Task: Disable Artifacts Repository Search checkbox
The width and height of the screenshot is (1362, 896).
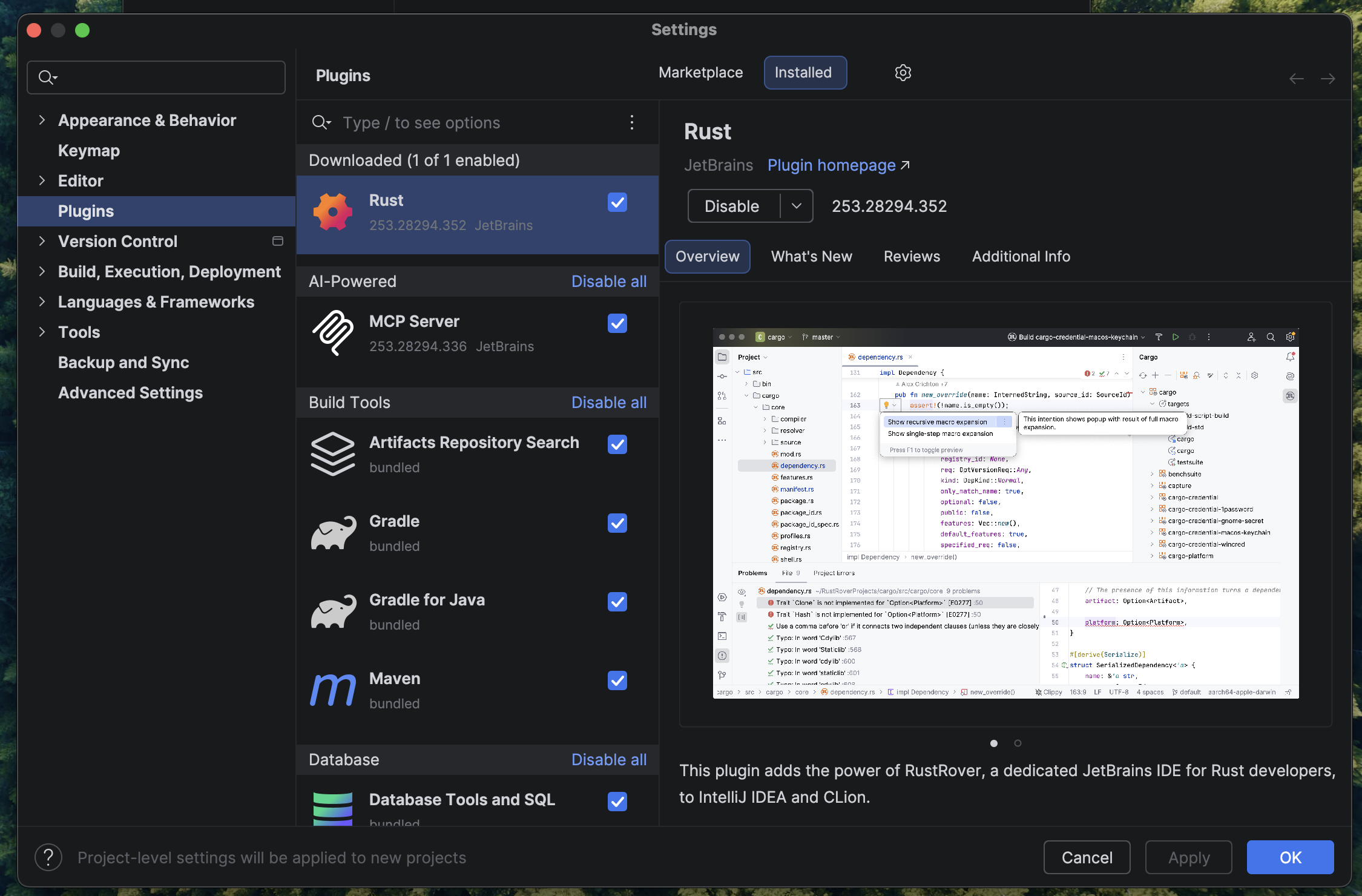Action: 617,444
